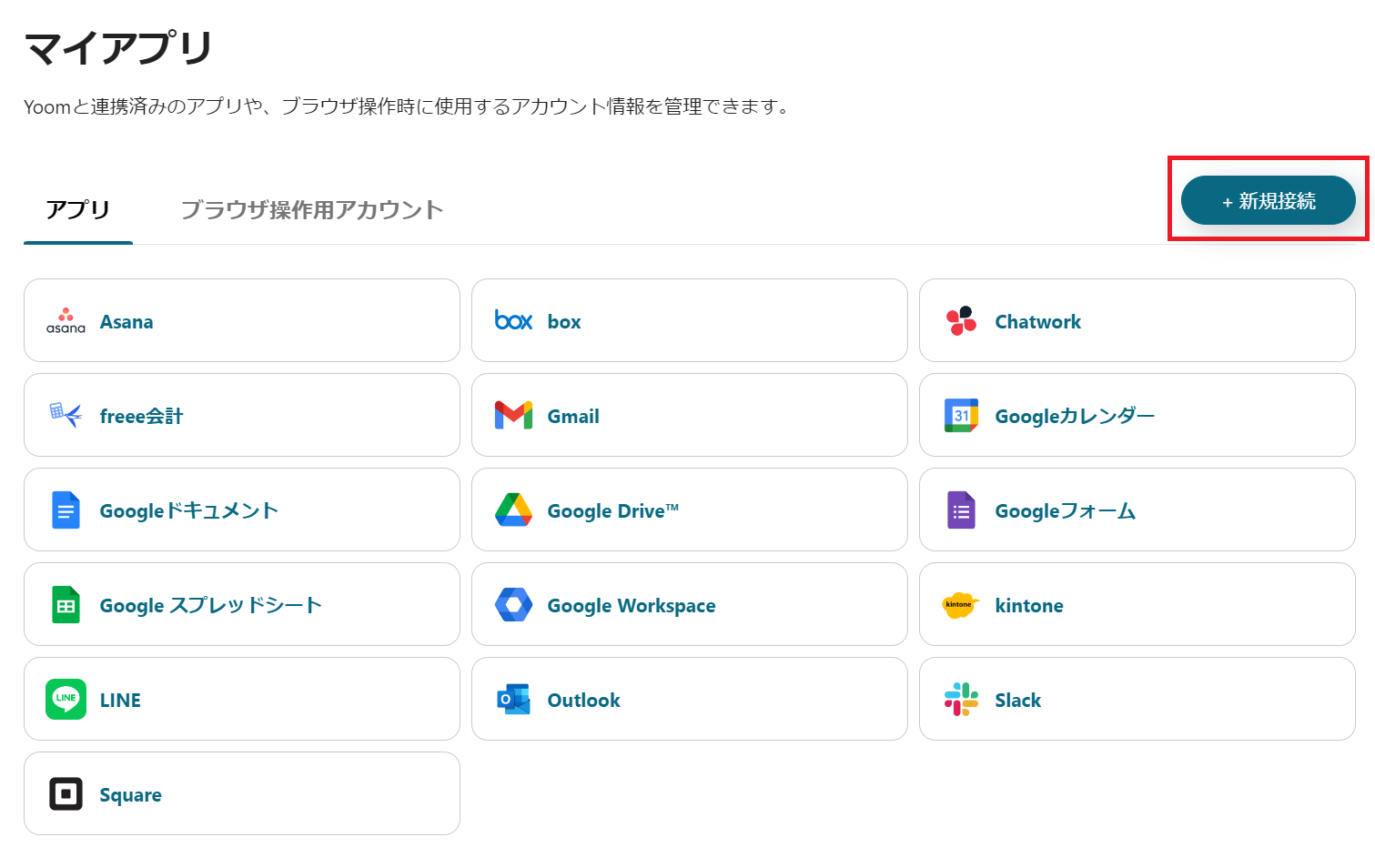Click the box logo icon
Viewport: 1375px width, 868px height.
(x=513, y=321)
